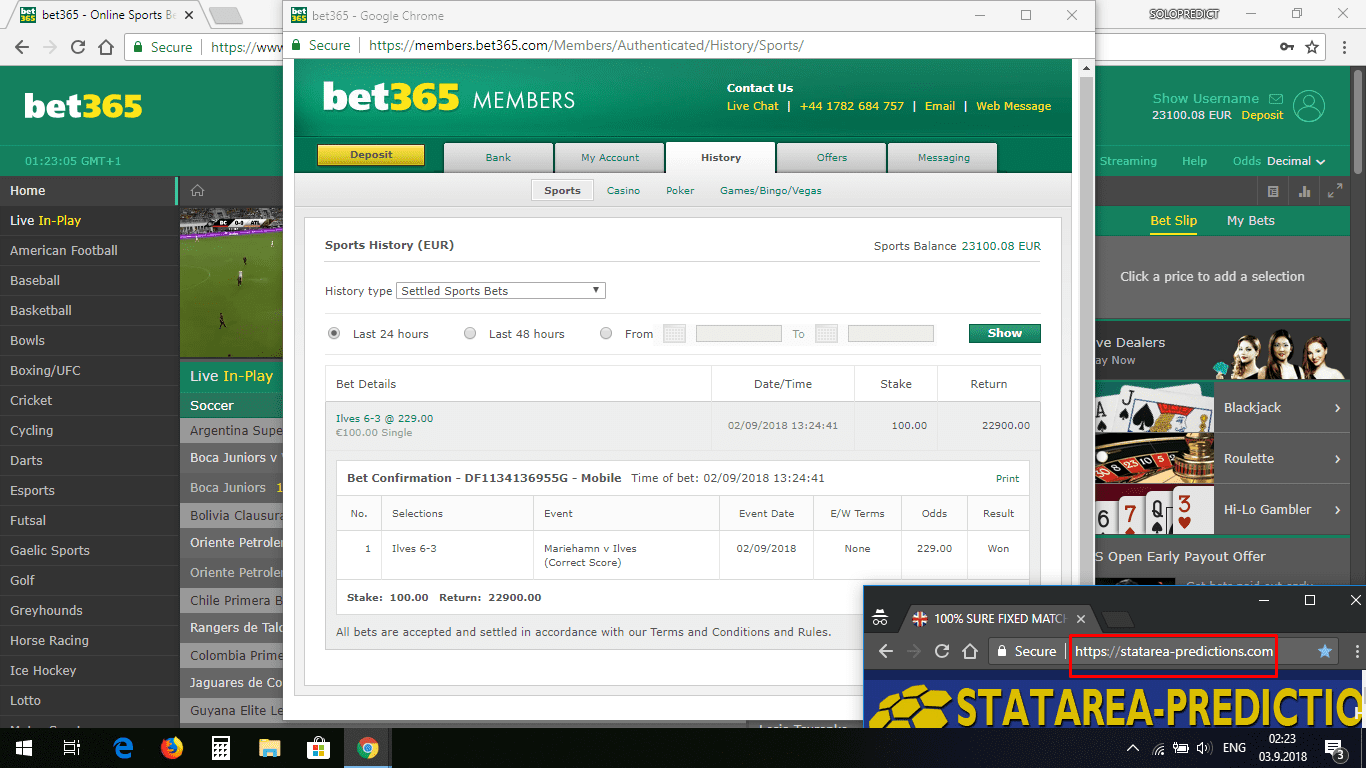Switch to My Account tab
1366x768 pixels.
pyautogui.click(x=610, y=158)
